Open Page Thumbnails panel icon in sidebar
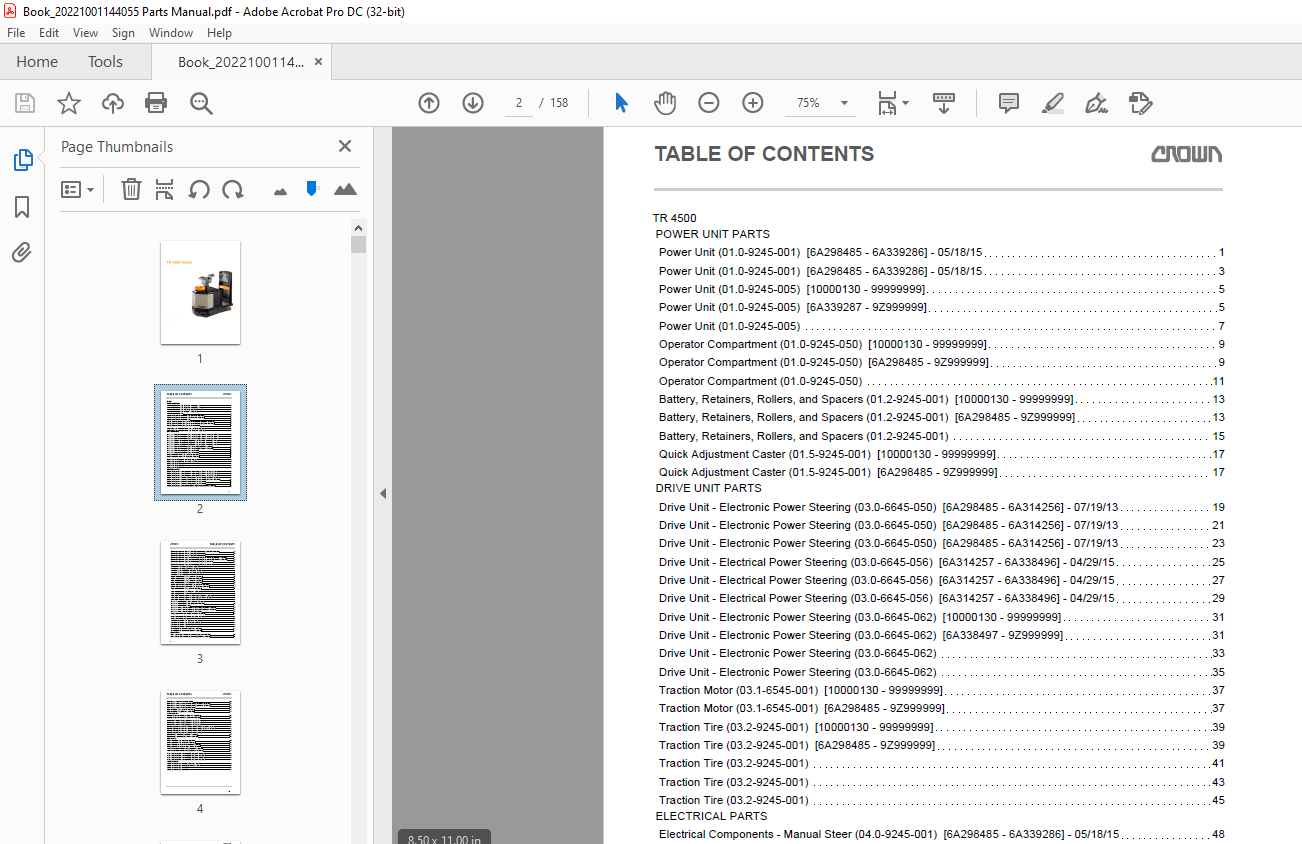1302x844 pixels. click(x=22, y=160)
